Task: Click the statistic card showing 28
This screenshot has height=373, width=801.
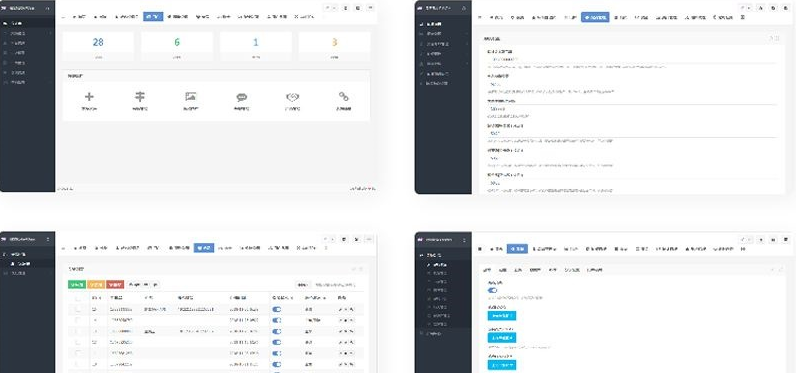Action: click(x=98, y=46)
